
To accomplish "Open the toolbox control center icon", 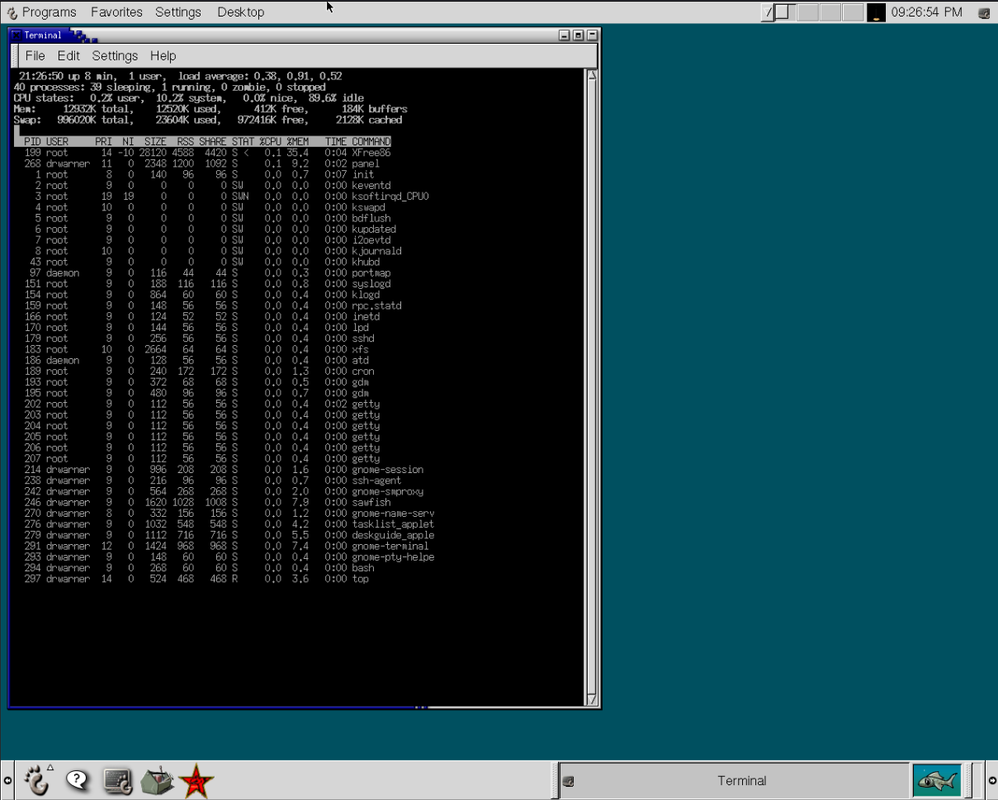I will pyautogui.click(x=157, y=780).
